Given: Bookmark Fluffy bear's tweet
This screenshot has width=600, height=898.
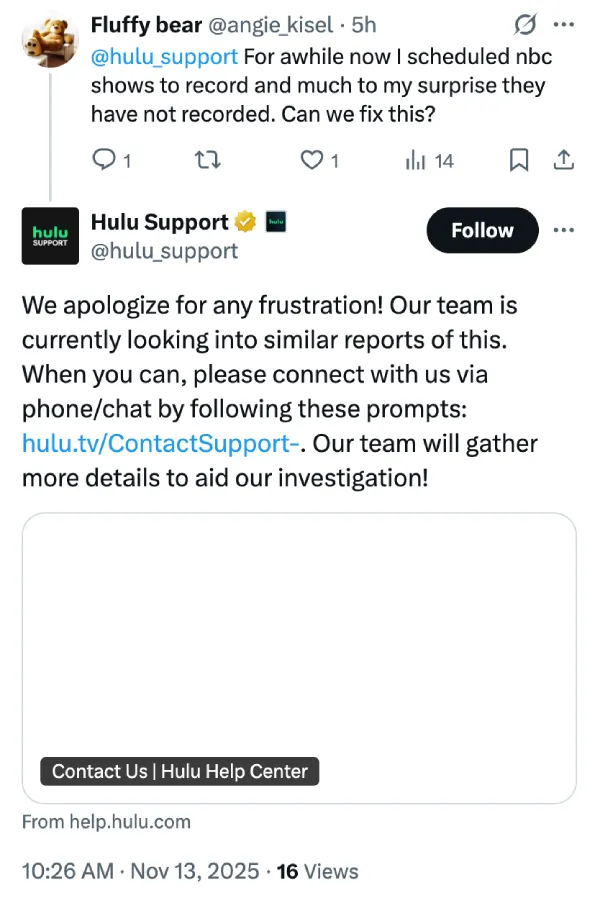Looking at the screenshot, I should click(519, 159).
